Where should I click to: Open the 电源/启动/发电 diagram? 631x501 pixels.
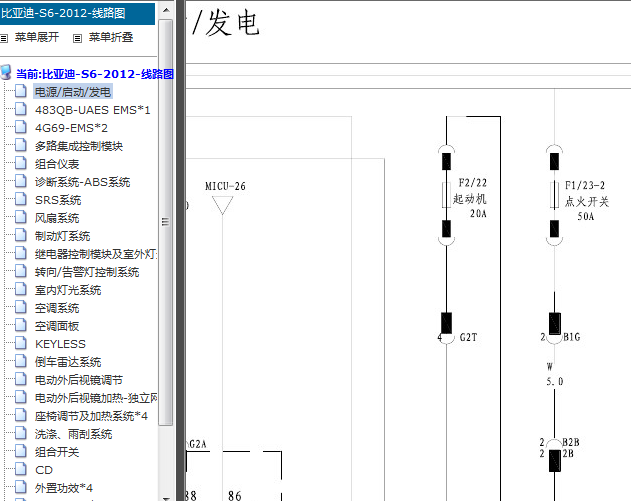pyautogui.click(x=72, y=92)
